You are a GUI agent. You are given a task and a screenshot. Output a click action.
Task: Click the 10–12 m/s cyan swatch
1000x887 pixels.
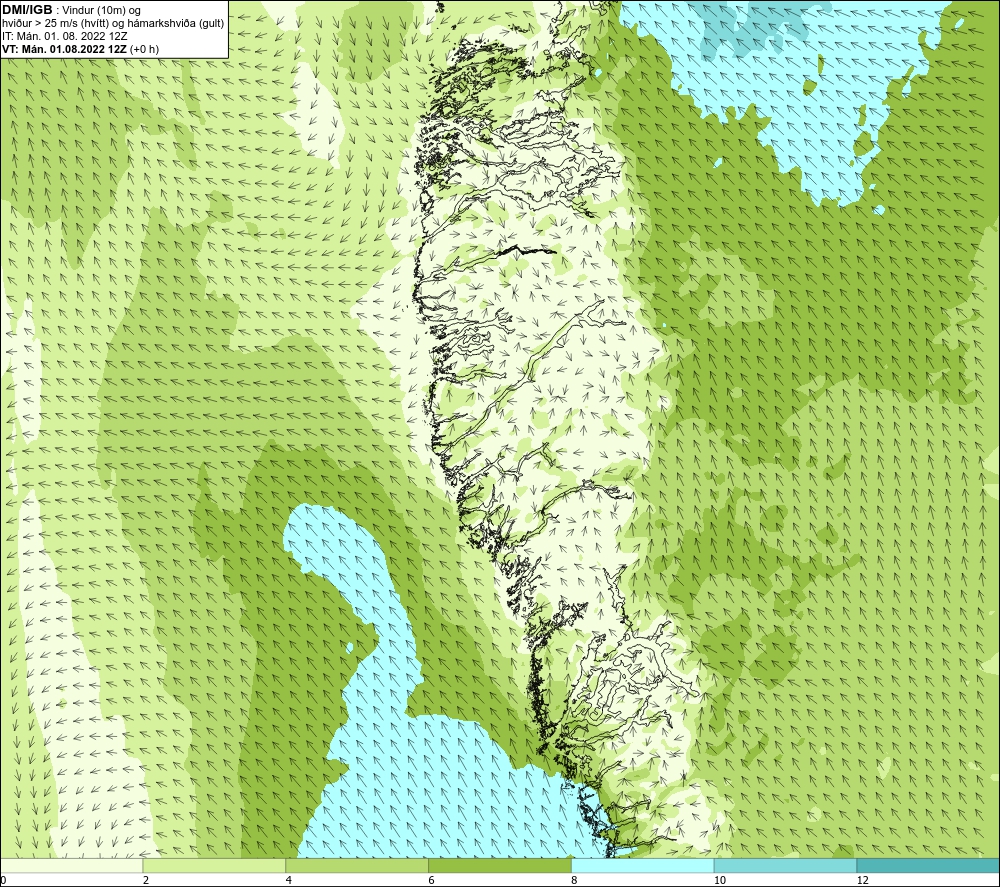click(785, 865)
